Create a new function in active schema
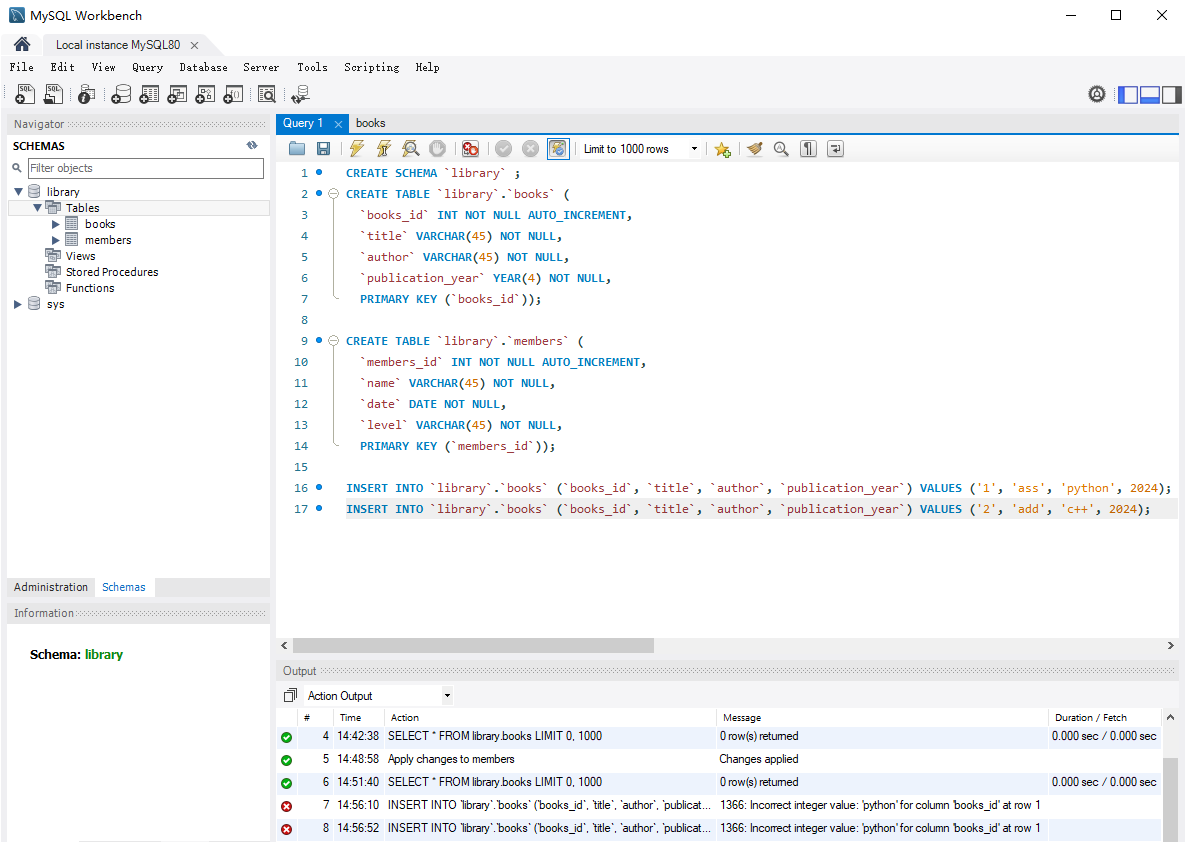 pyautogui.click(x=233, y=94)
